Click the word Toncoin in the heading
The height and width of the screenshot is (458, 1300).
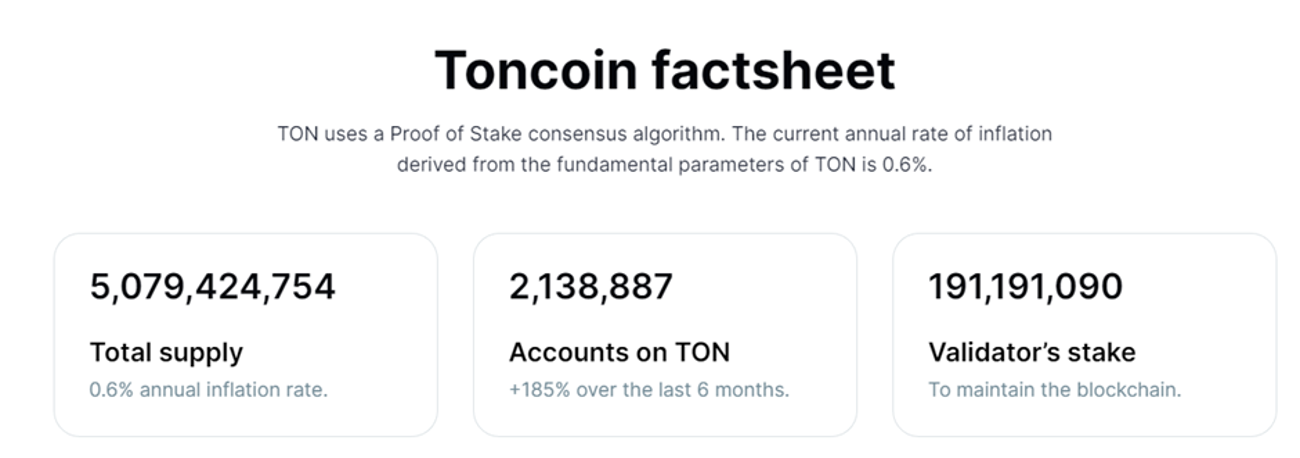[535, 71]
